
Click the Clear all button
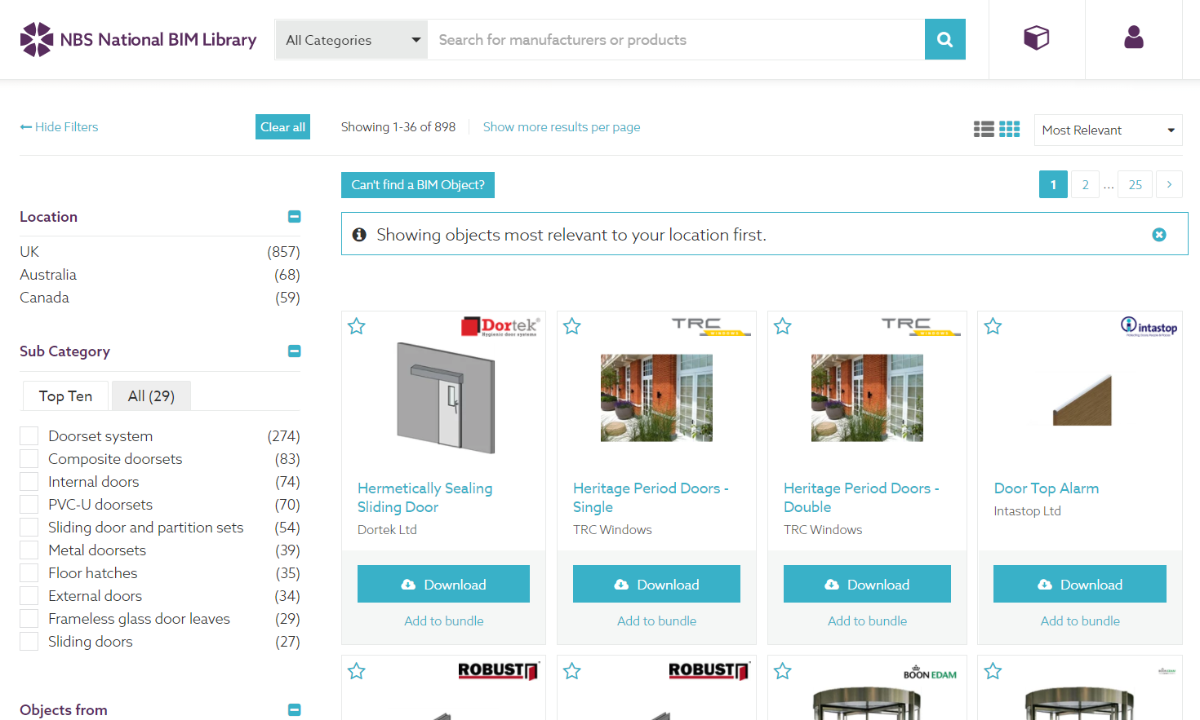[283, 127]
